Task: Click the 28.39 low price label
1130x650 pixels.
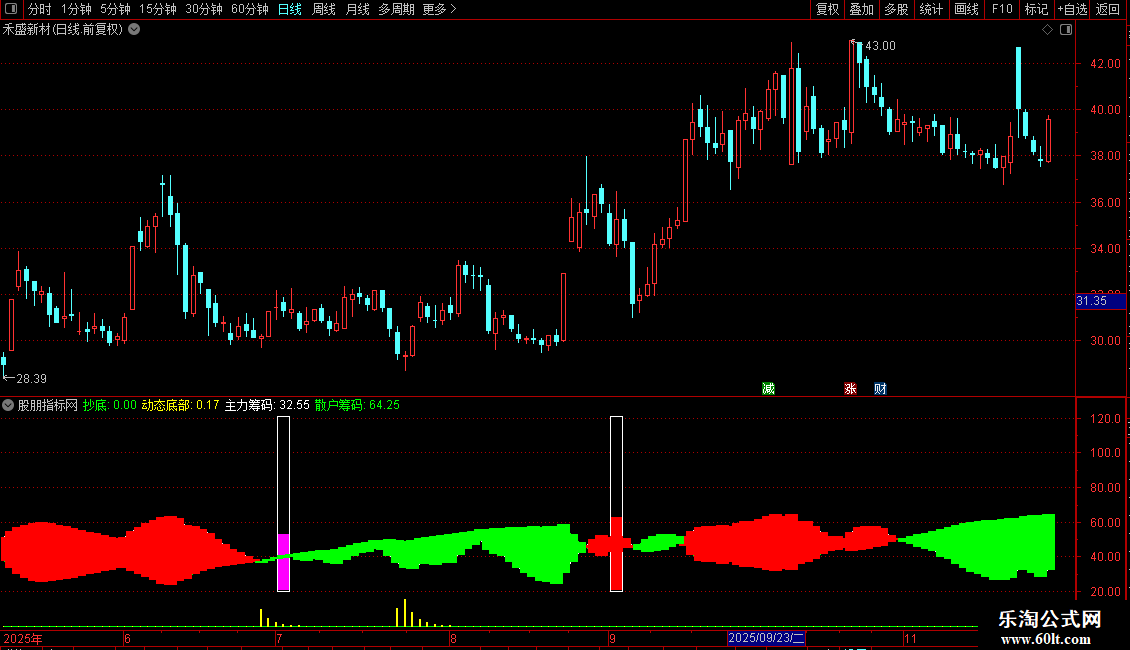Action: [x=31, y=378]
